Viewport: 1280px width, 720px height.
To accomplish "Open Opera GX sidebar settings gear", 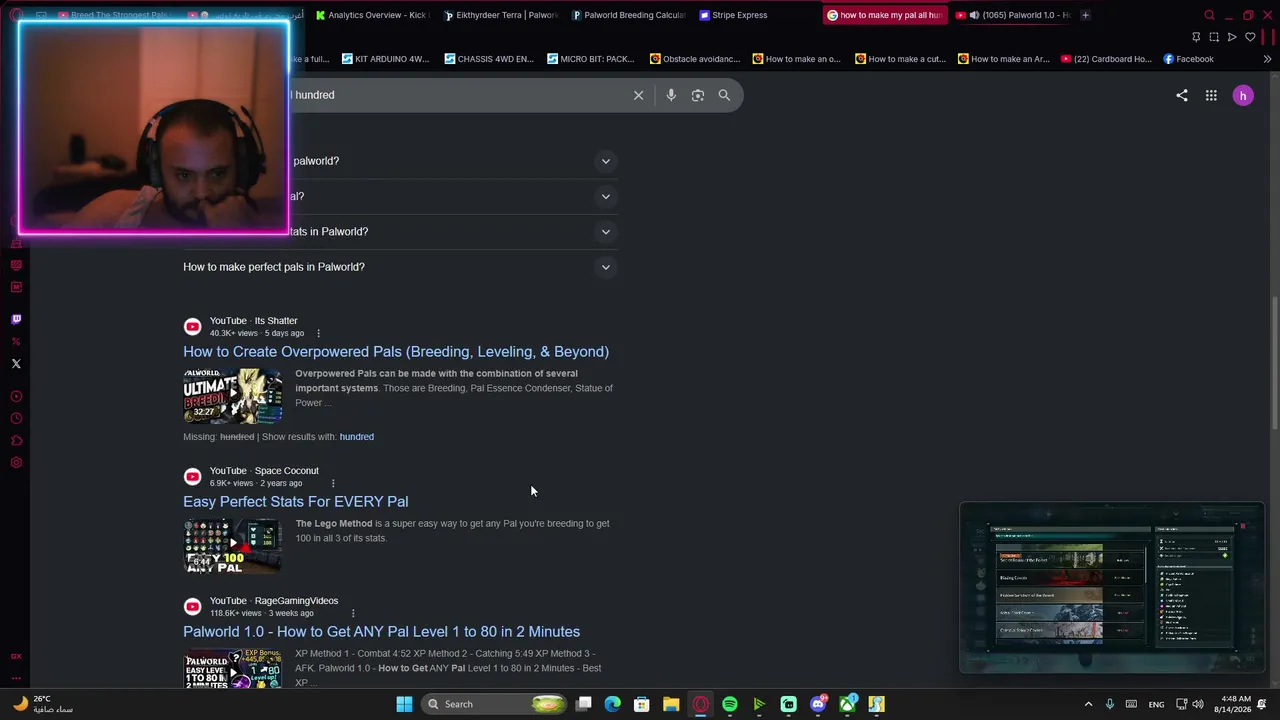I will point(16,462).
